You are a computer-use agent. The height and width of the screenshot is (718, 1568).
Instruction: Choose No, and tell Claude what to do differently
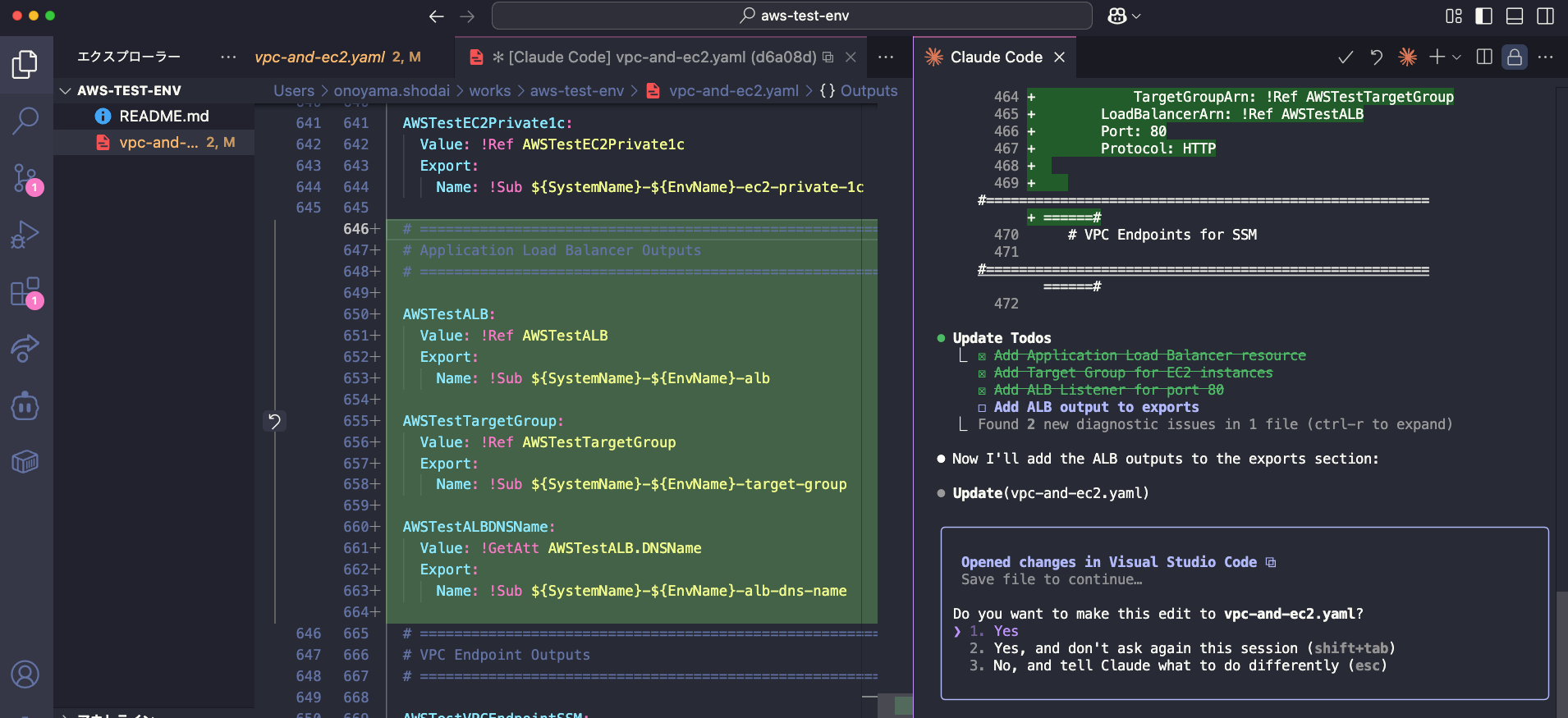click(x=1178, y=665)
